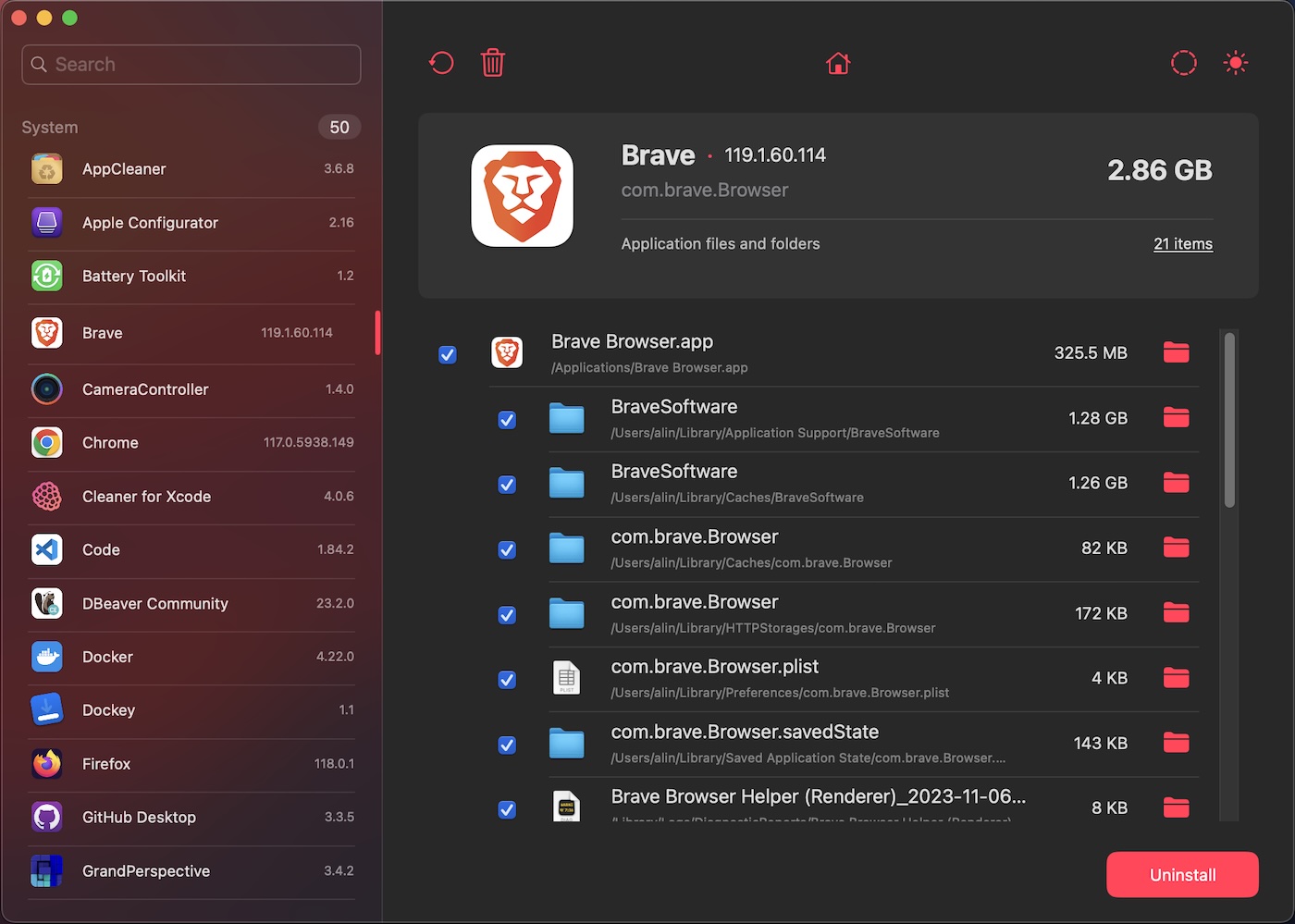Image resolution: width=1295 pixels, height=924 pixels.
Task: Select Cleaner for Xcode in the sidebar
Action: [x=191, y=497]
